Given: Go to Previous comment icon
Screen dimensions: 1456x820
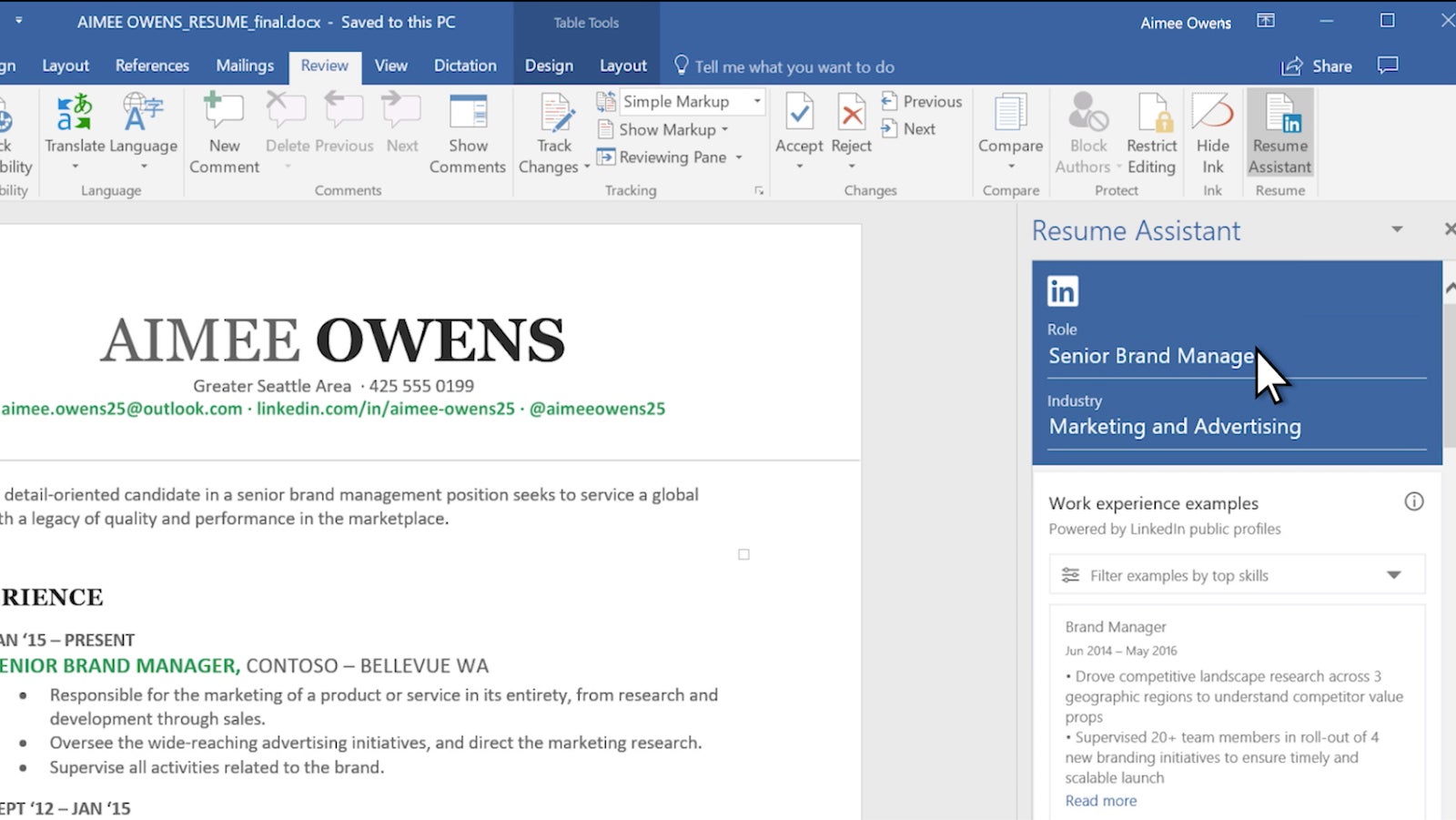Looking at the screenshot, I should tap(343, 111).
